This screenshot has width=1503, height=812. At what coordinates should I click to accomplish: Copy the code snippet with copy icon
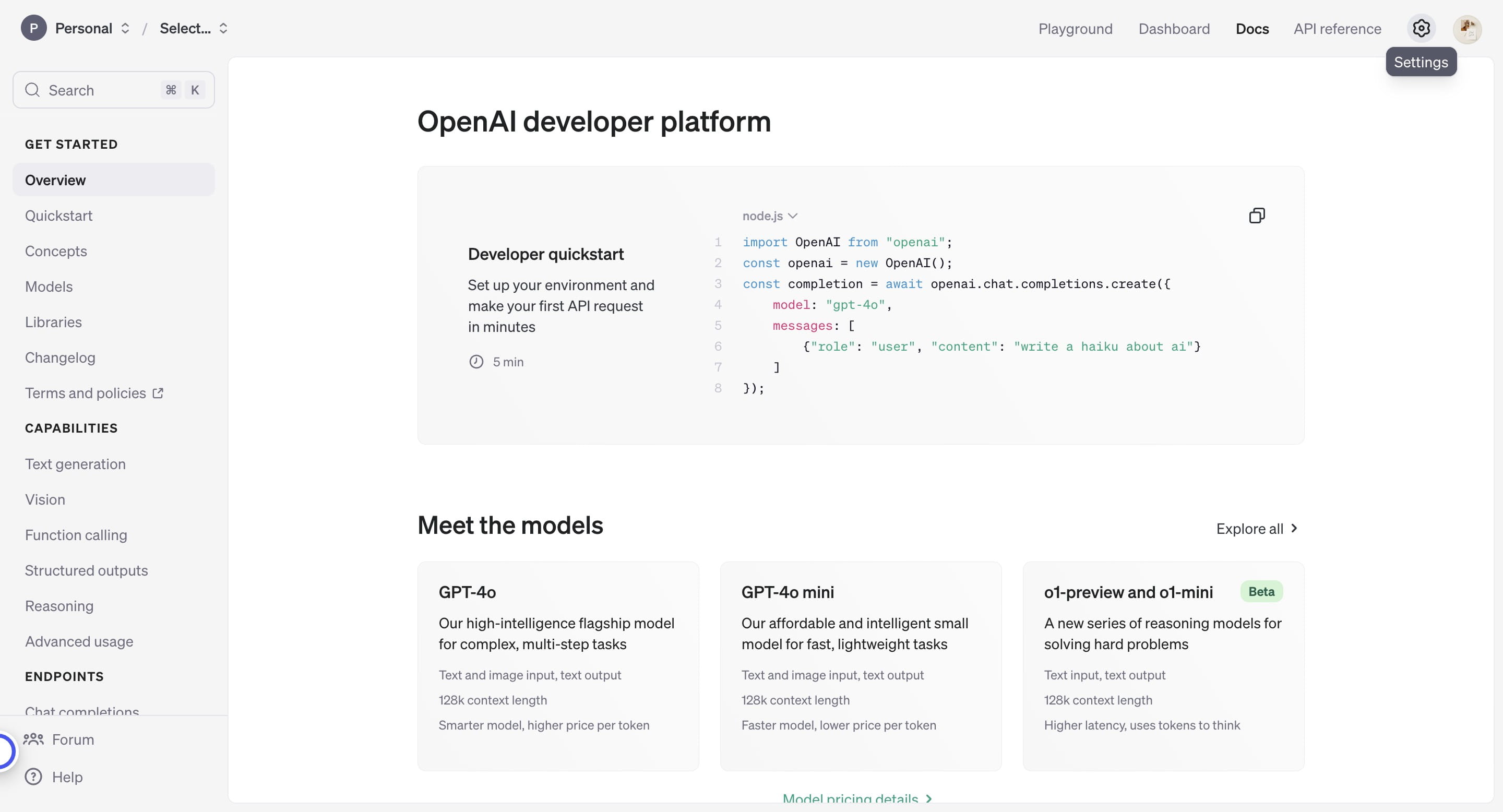pyautogui.click(x=1257, y=216)
